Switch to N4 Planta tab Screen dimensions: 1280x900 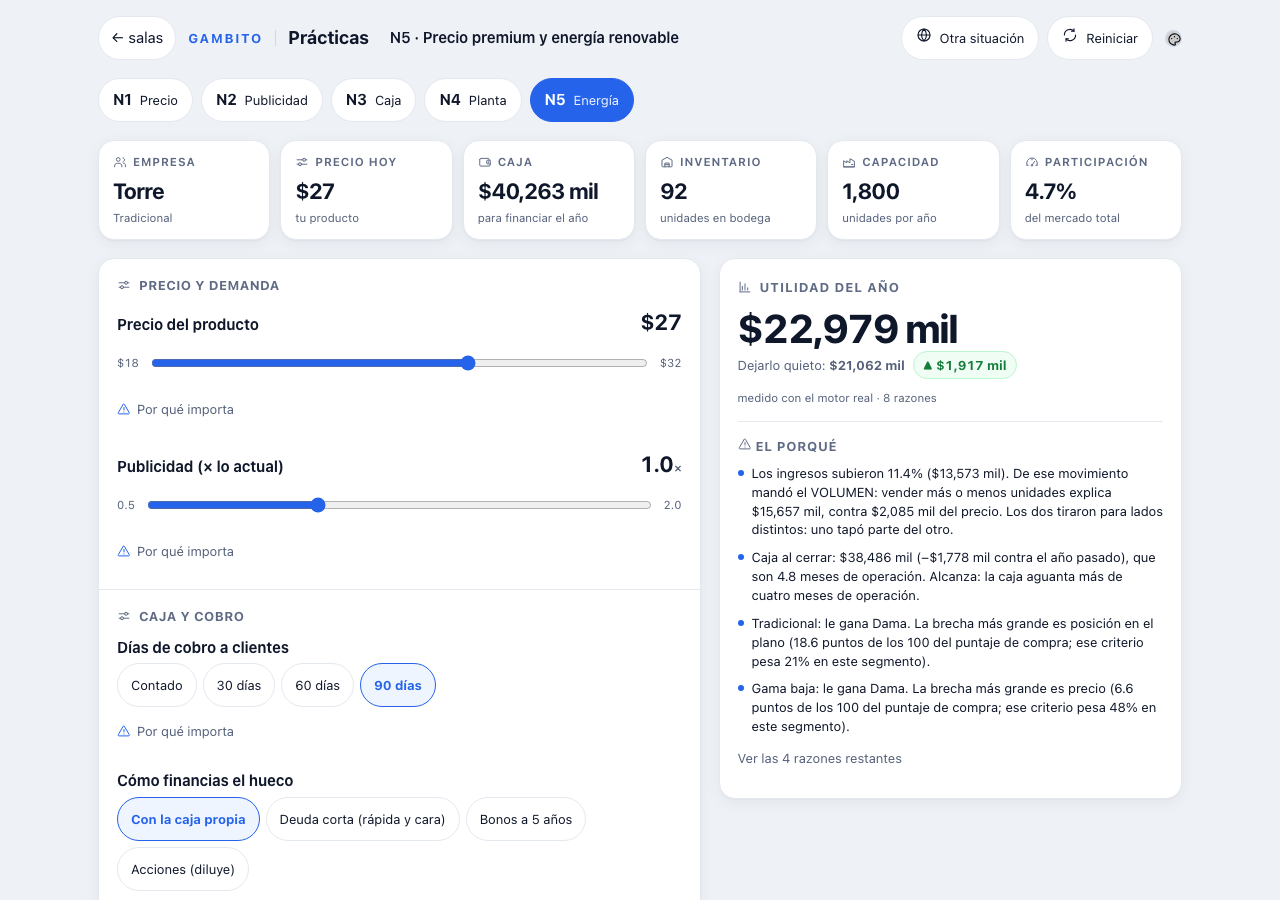pos(473,100)
